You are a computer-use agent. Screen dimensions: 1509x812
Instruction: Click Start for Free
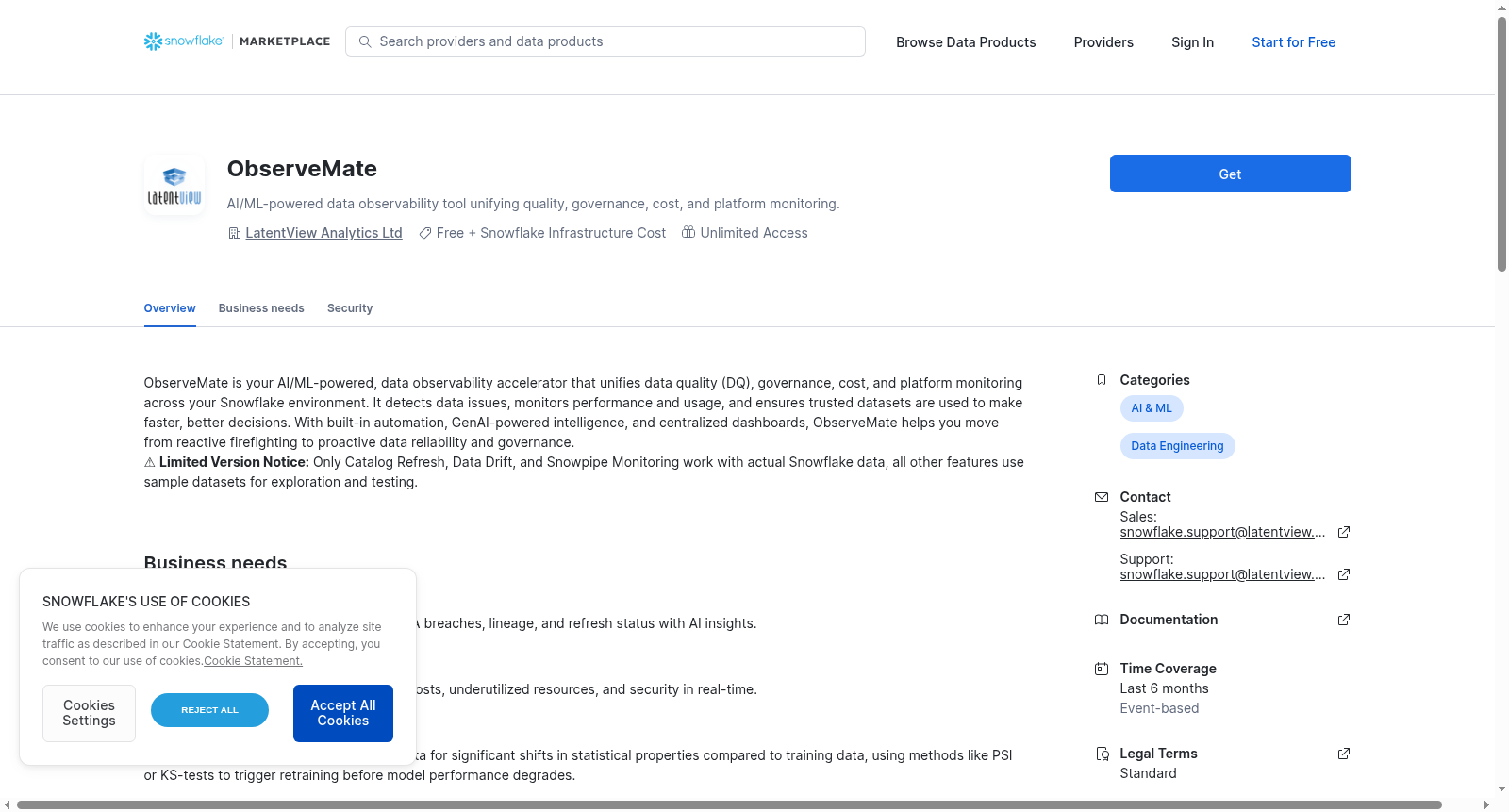(x=1293, y=42)
